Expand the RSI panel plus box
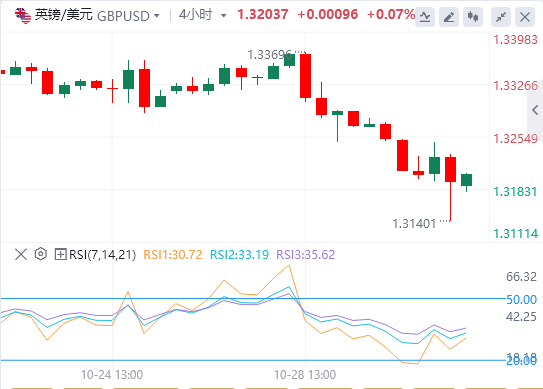 pyautogui.click(x=60, y=255)
